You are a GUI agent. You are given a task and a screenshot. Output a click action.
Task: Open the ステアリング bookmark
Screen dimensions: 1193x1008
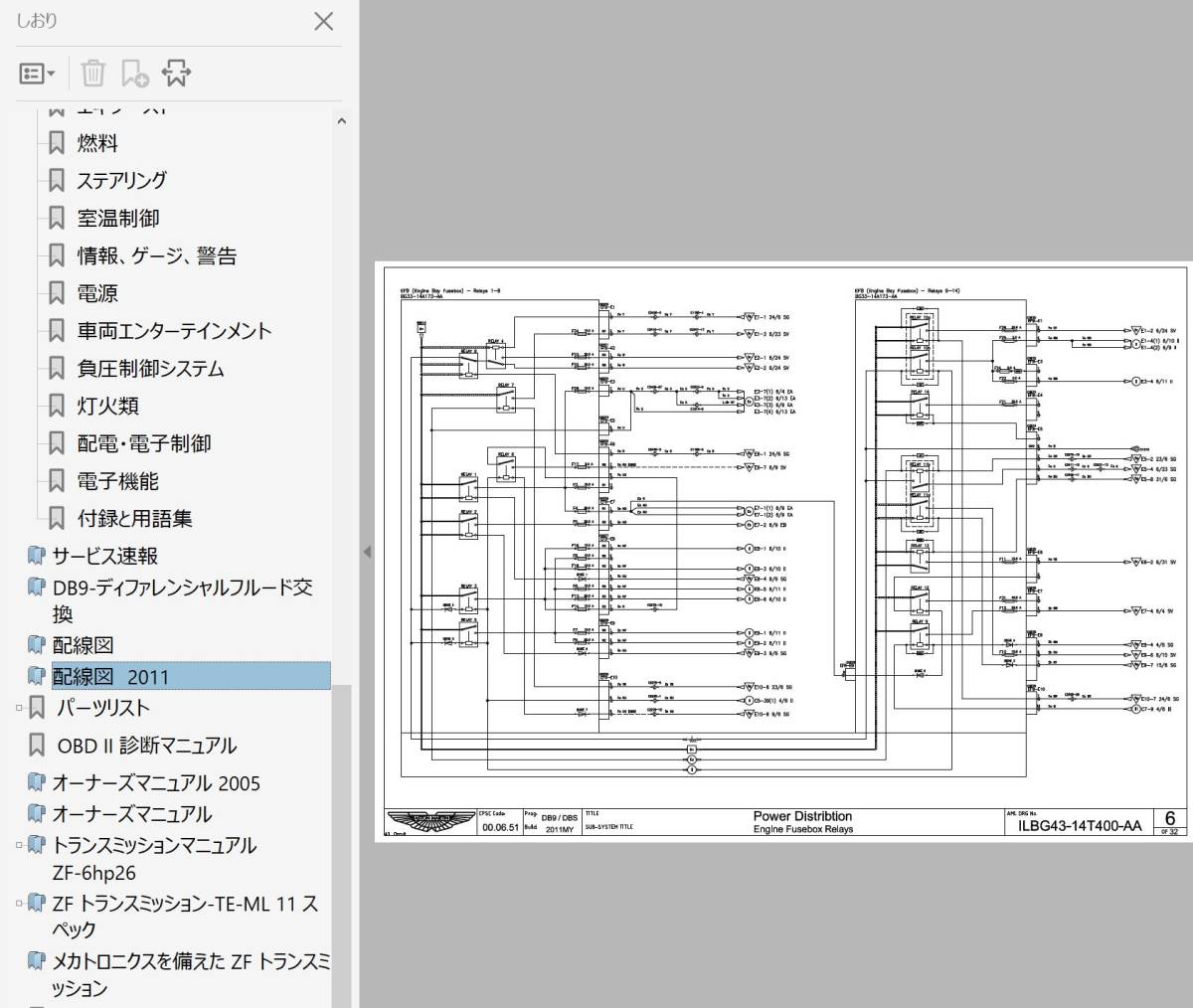click(121, 181)
